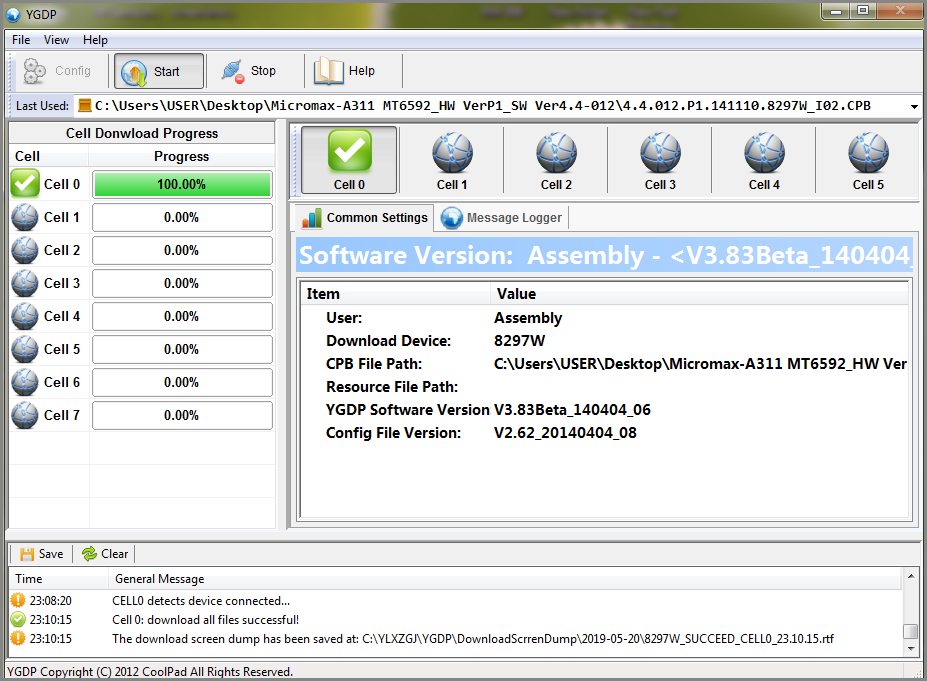Viewport: 927px width, 681px height.
Task: Select the Cell 1 globe tile
Action: 452,160
